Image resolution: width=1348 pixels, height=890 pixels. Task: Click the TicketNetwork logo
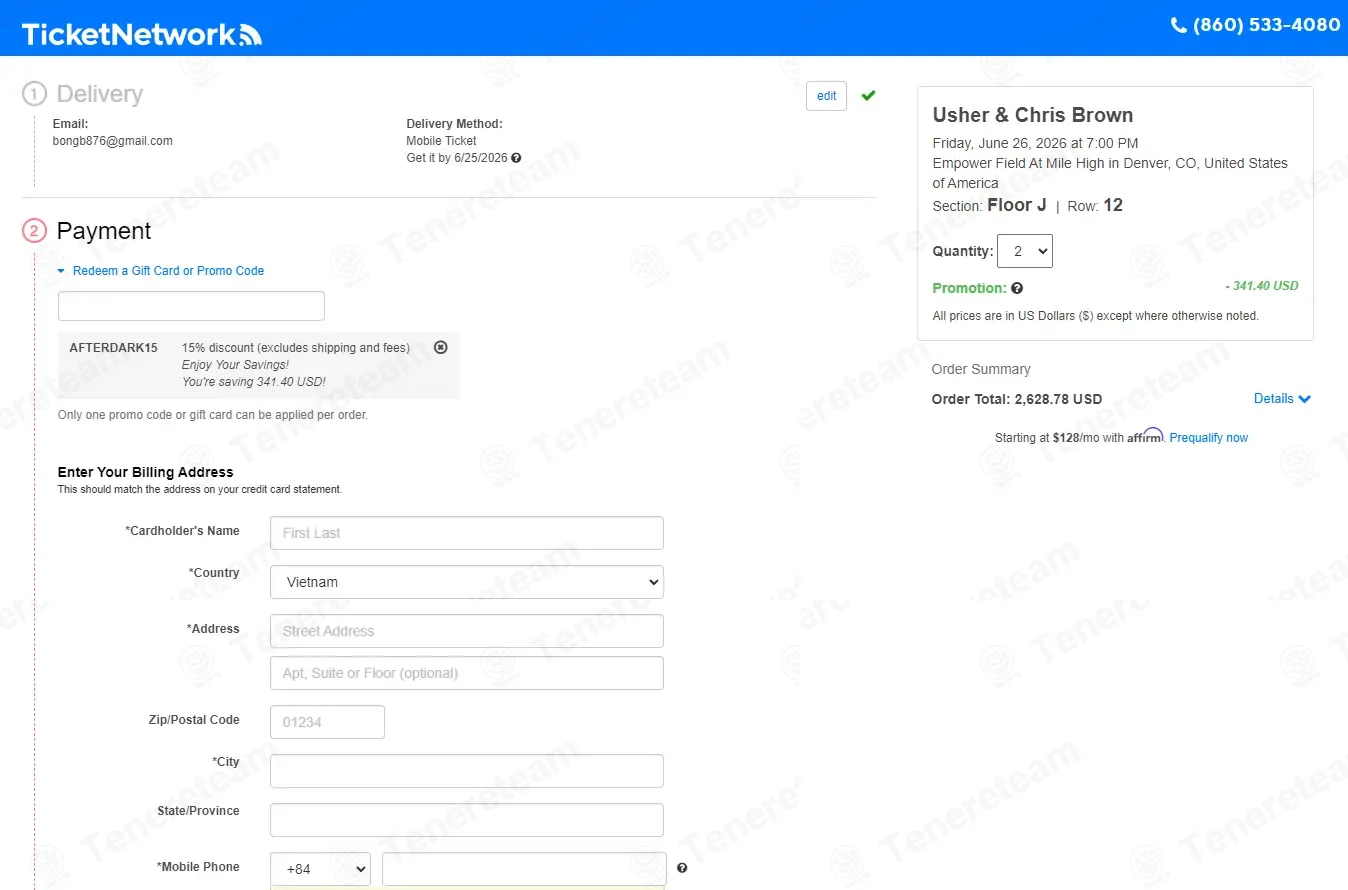[141, 34]
